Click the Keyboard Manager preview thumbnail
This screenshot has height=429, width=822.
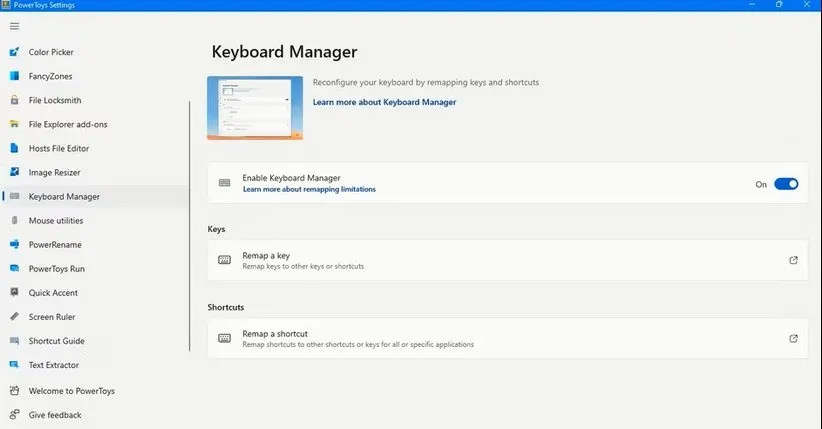coord(255,108)
